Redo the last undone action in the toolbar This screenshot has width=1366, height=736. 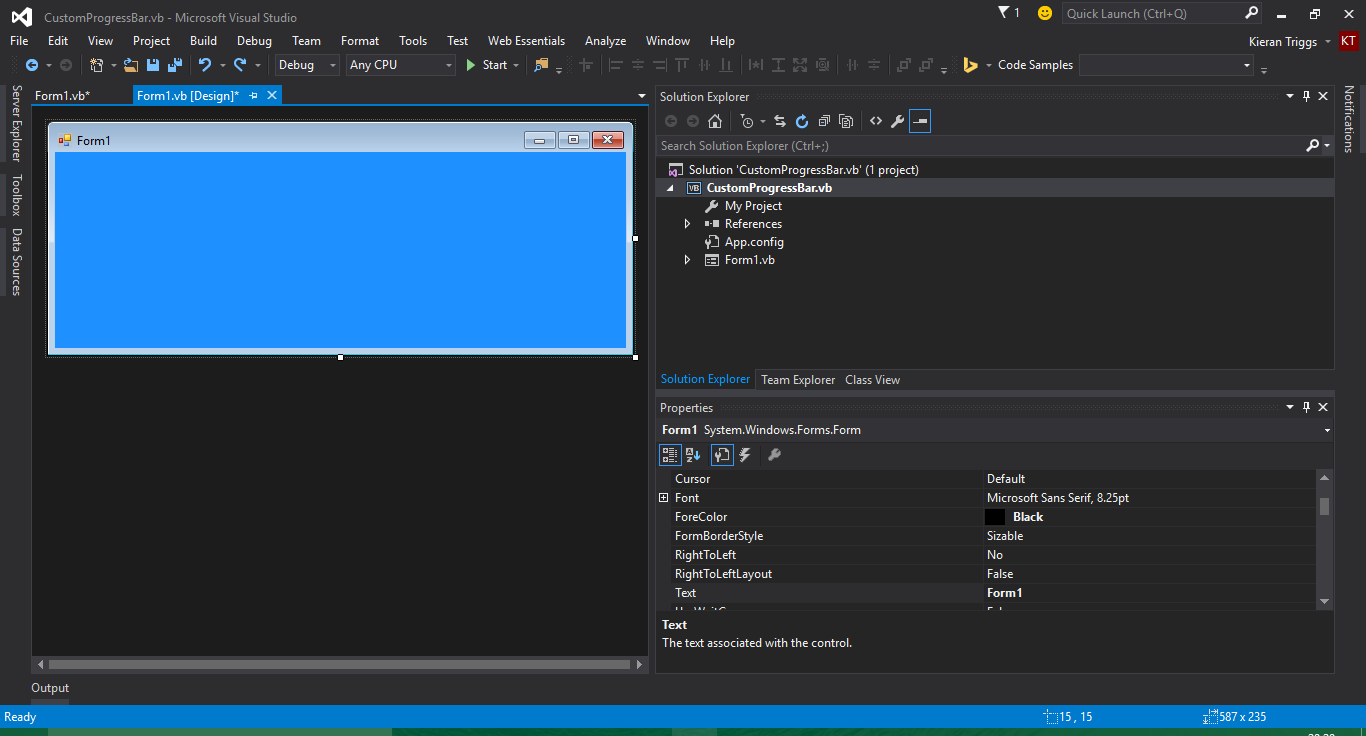tap(240, 65)
